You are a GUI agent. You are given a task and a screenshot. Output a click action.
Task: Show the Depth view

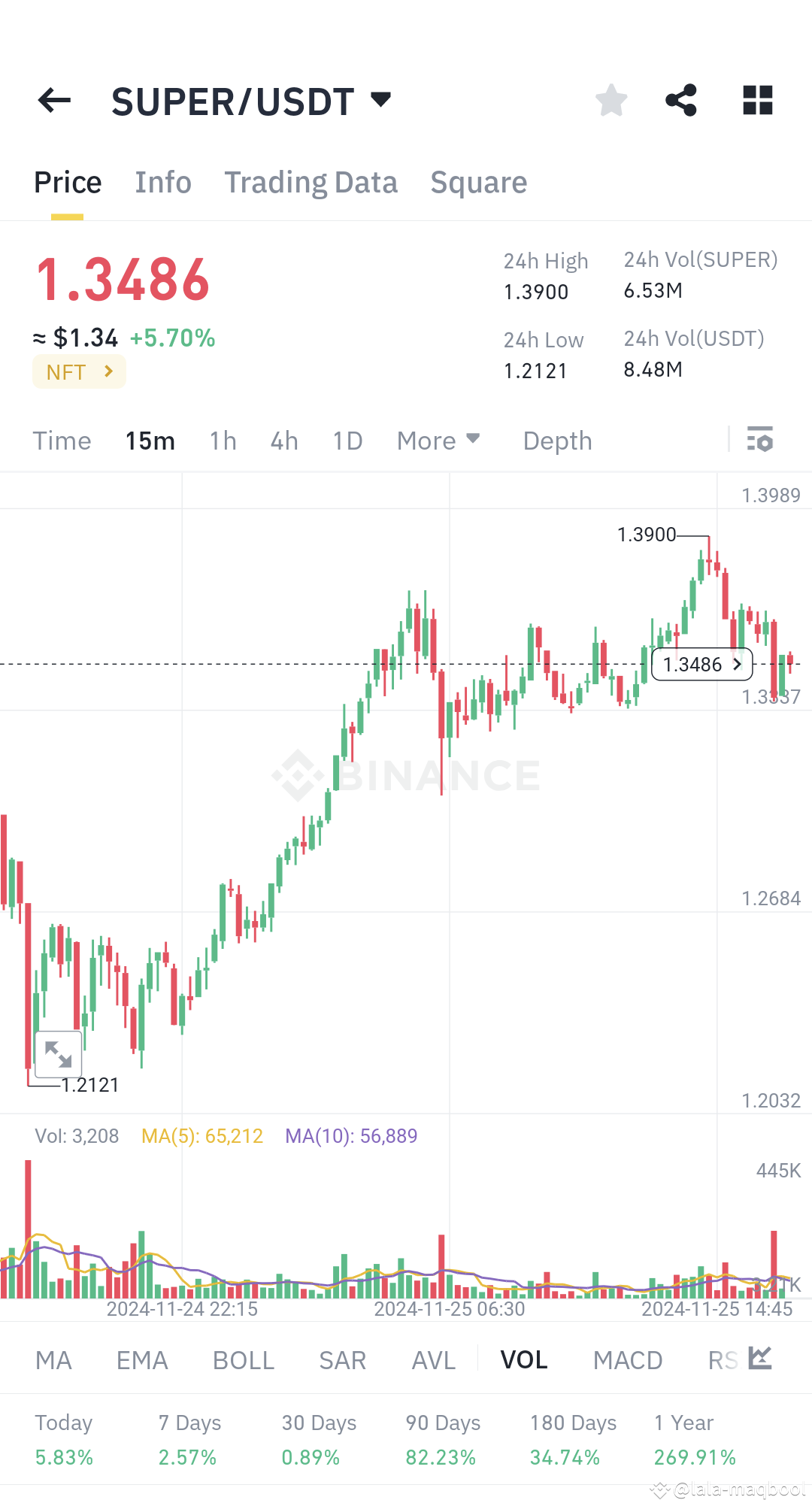pos(556,440)
